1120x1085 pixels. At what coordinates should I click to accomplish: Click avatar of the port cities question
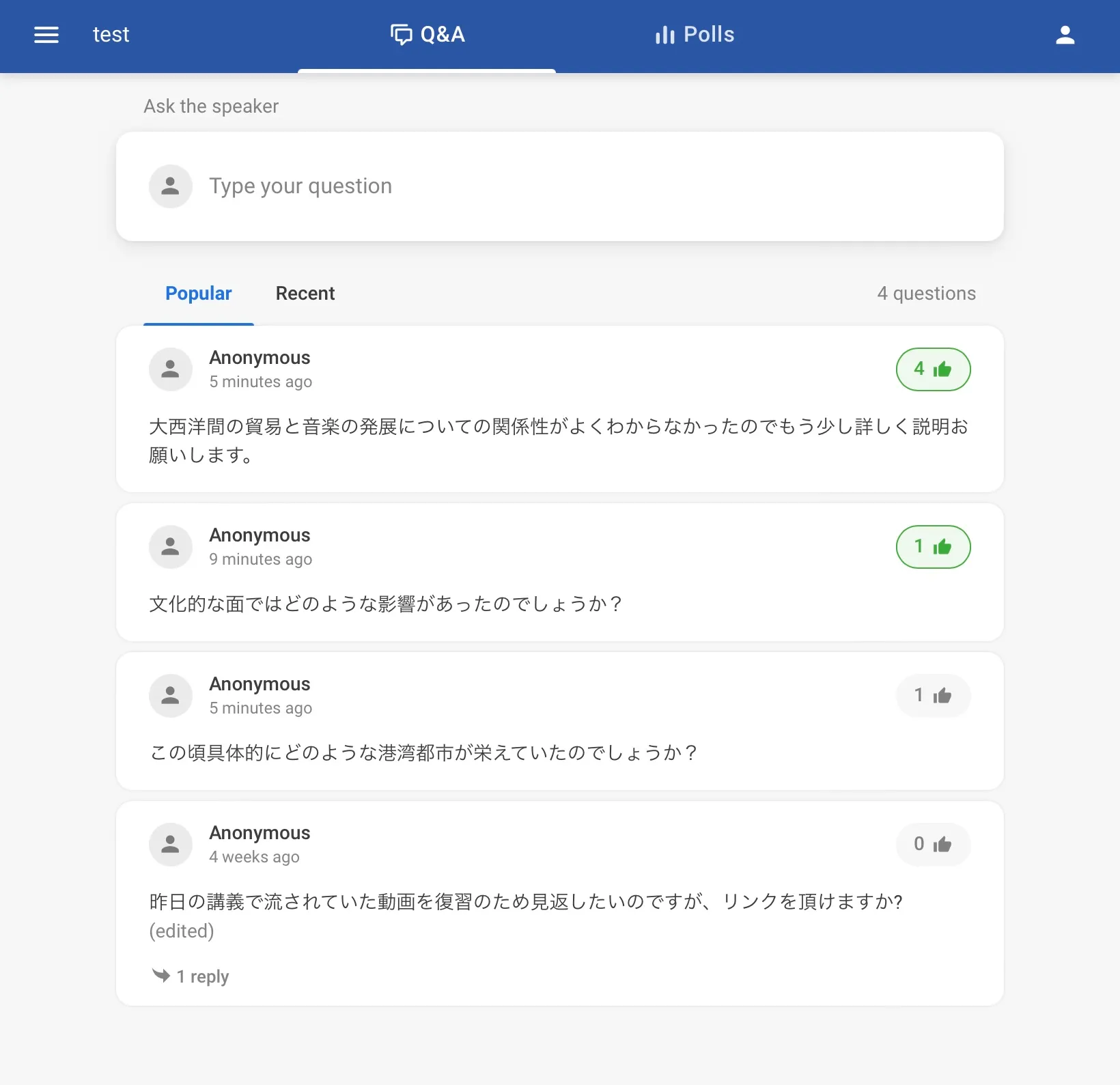point(170,696)
